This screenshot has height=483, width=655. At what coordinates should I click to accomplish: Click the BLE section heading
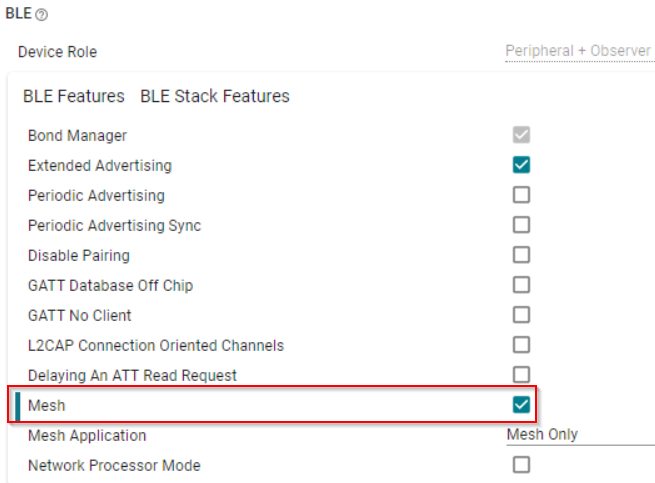tap(19, 16)
